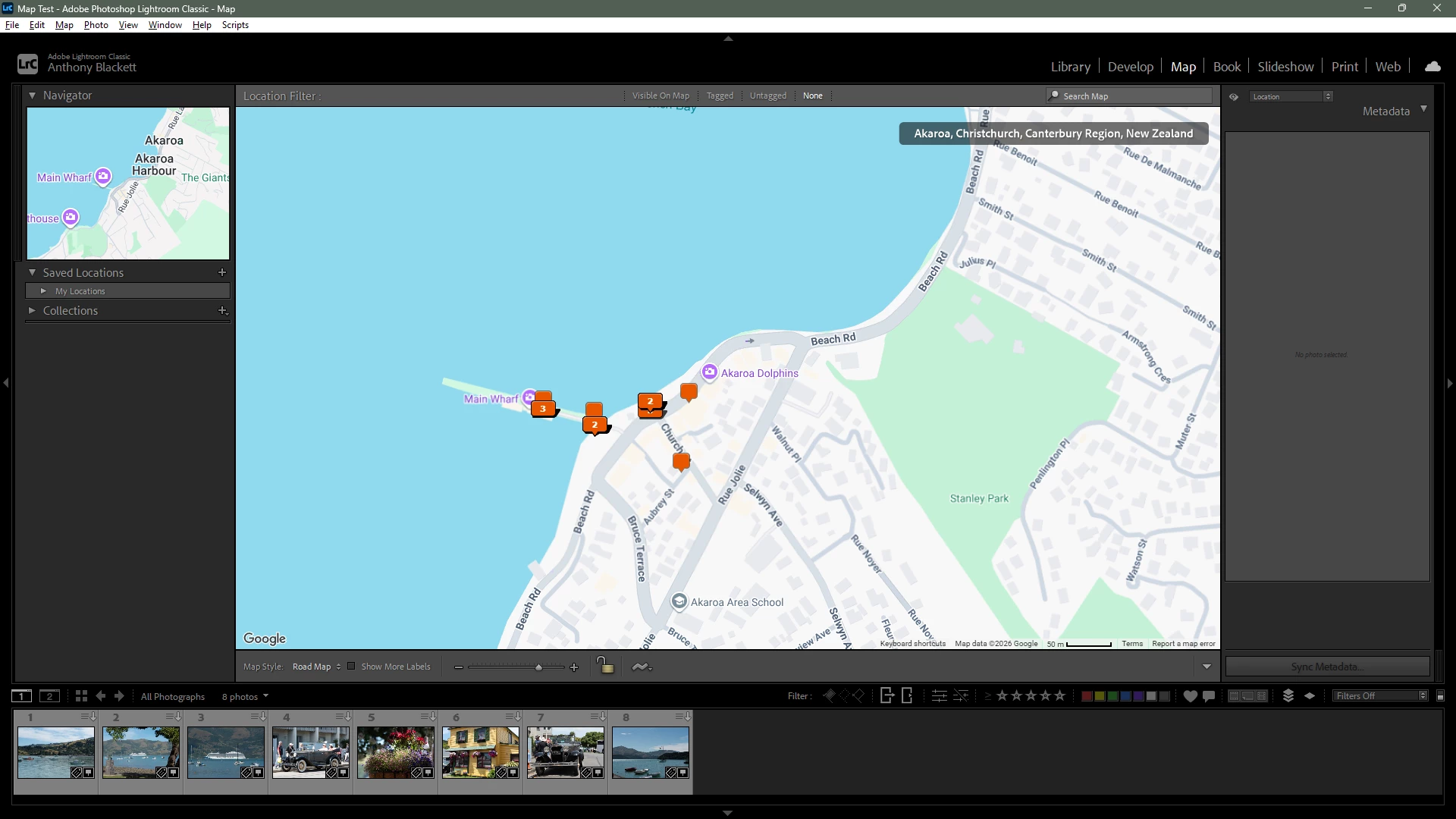The height and width of the screenshot is (819, 1456).
Task: Zoom in map with plus icon
Action: tap(574, 667)
